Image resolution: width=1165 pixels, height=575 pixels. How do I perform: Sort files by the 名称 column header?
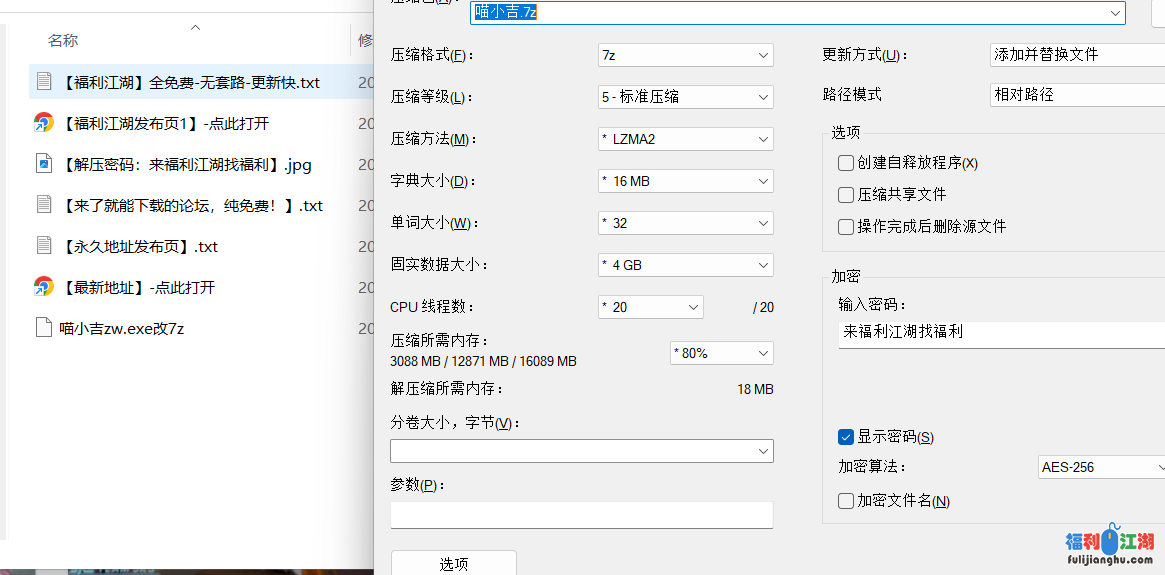tap(63, 41)
